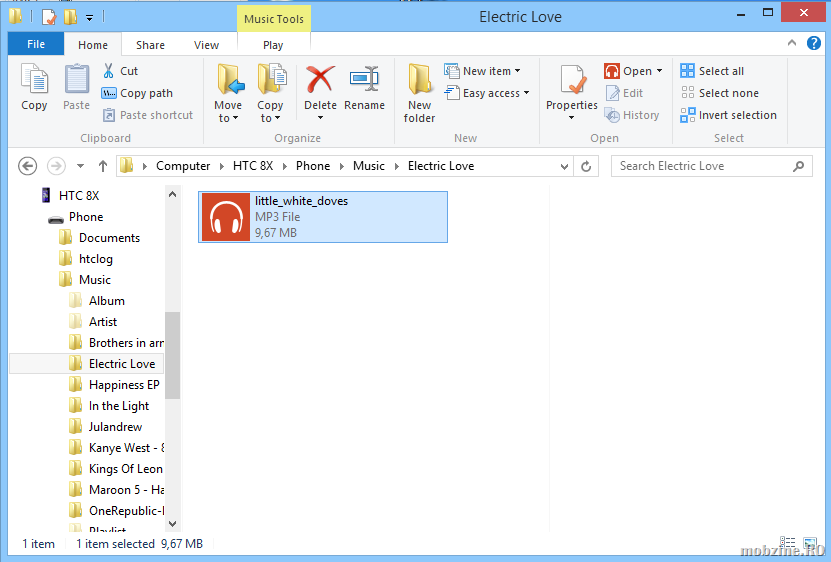This screenshot has width=831, height=562.
Task: Click Music in the address breadcrumb
Action: click(x=369, y=166)
